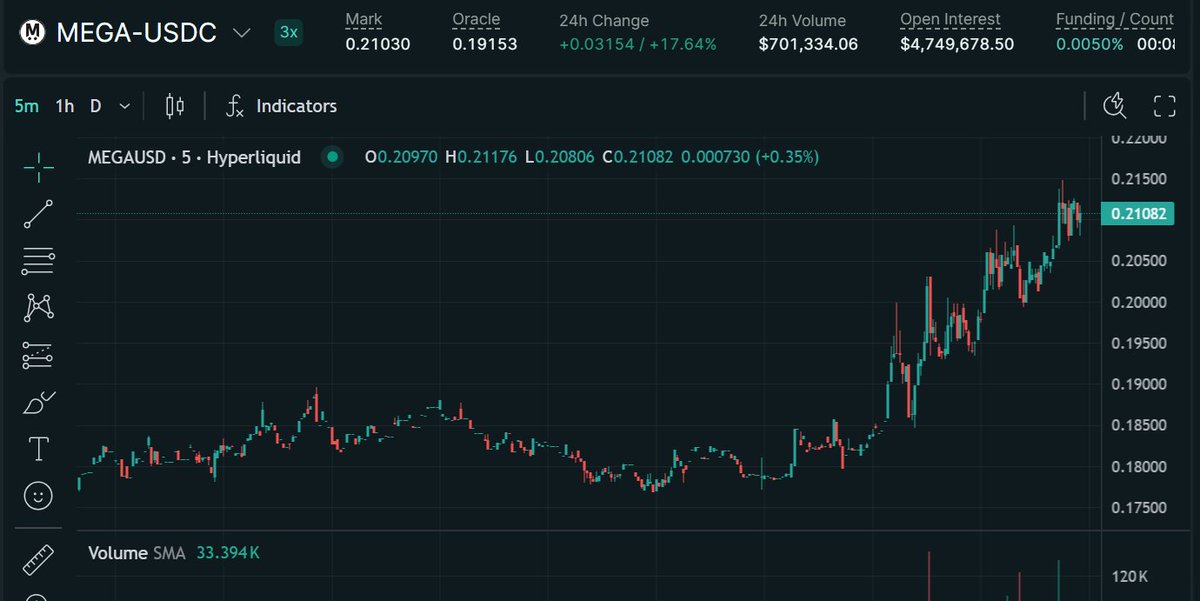Click the 0.21082 current price tag
This screenshot has height=601, width=1200.
[1140, 214]
